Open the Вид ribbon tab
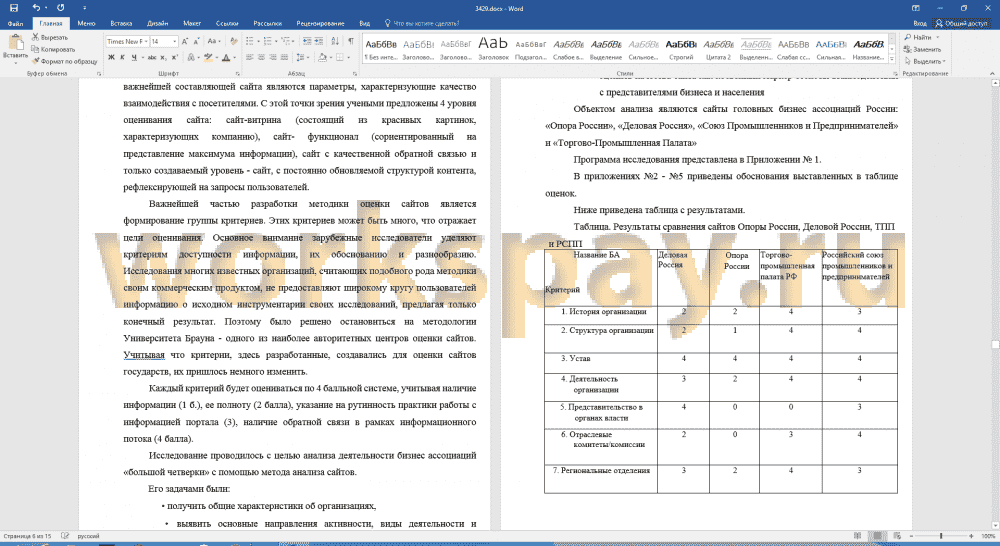Viewport: 1000px width, 546px height. 364,24
